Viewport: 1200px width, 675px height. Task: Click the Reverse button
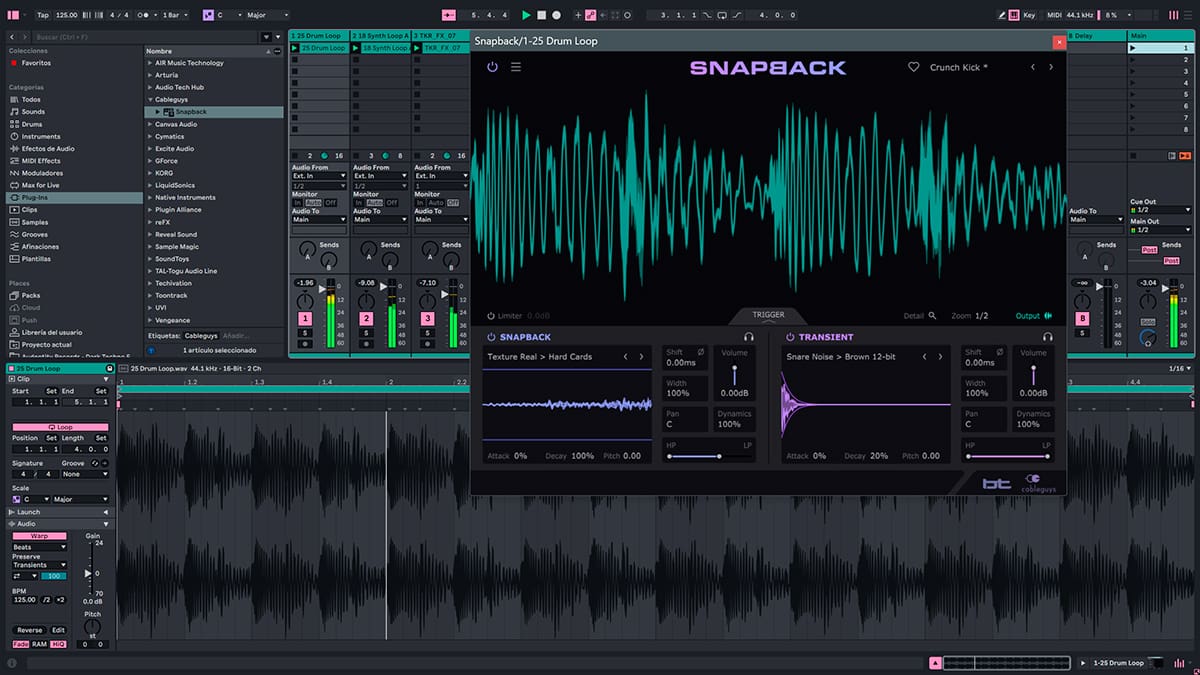tap(30, 630)
